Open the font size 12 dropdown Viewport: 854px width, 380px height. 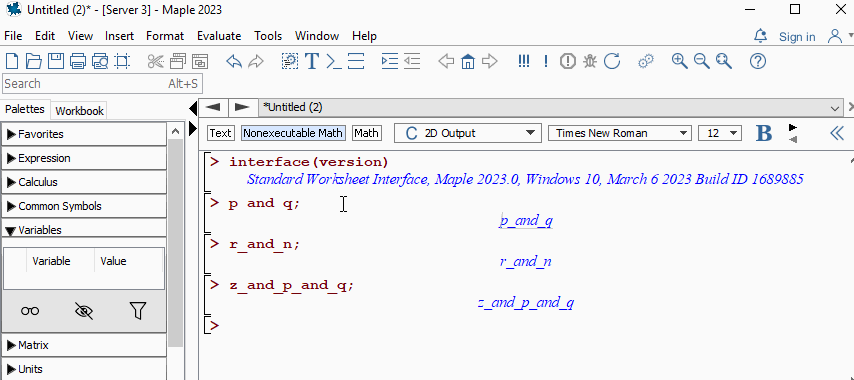click(719, 133)
